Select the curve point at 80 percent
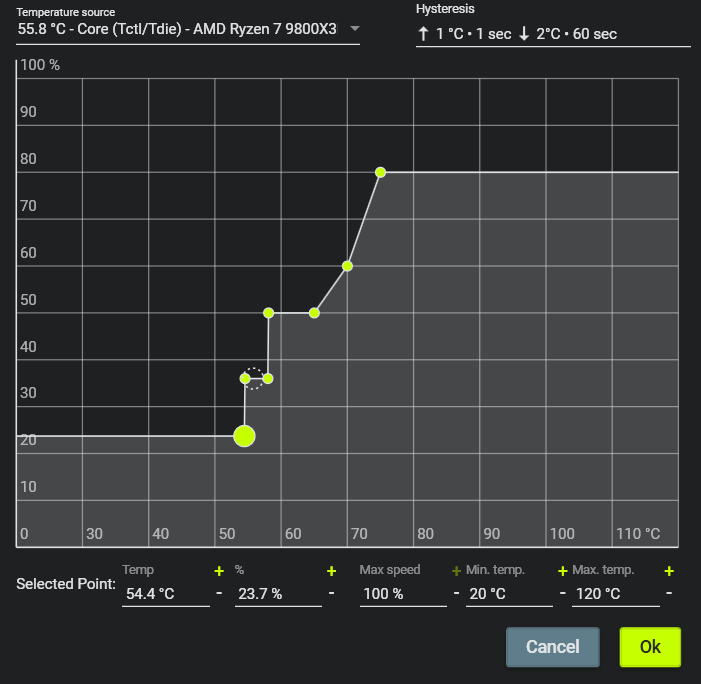 click(380, 172)
